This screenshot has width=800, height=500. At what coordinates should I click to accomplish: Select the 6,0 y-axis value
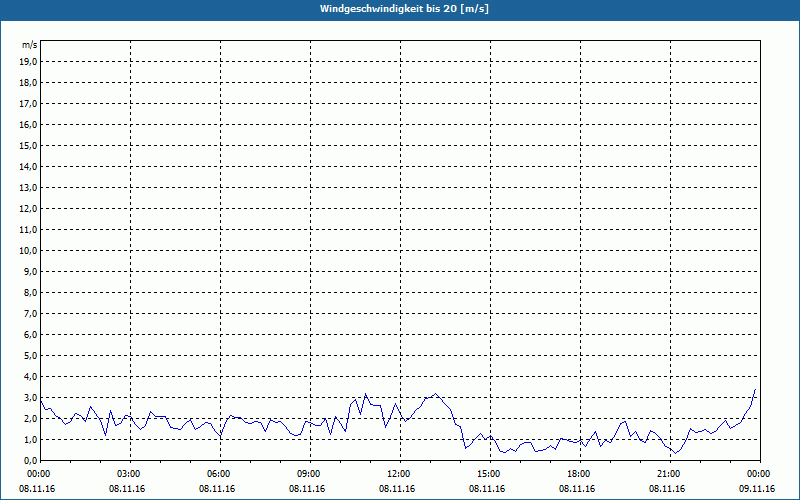click(x=30, y=334)
